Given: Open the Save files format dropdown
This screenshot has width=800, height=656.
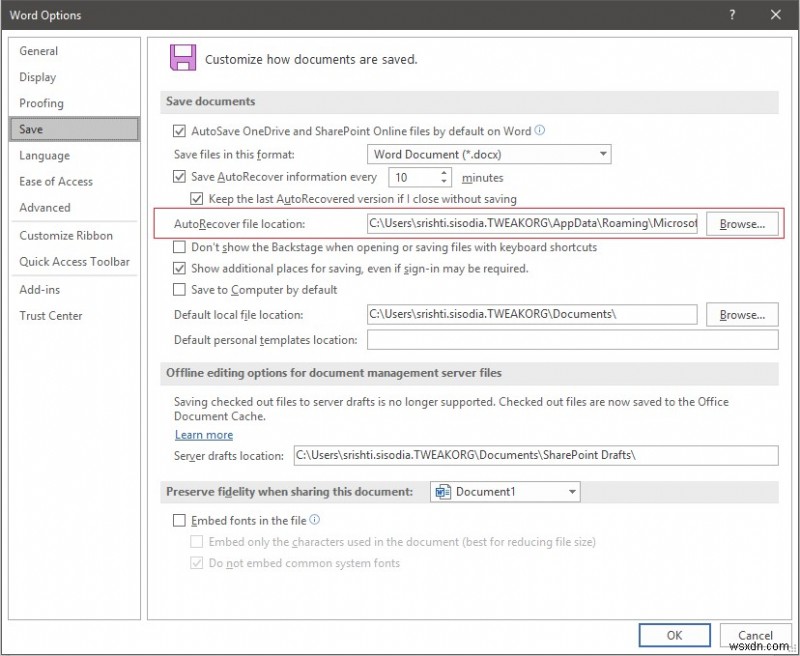Looking at the screenshot, I should click(604, 154).
